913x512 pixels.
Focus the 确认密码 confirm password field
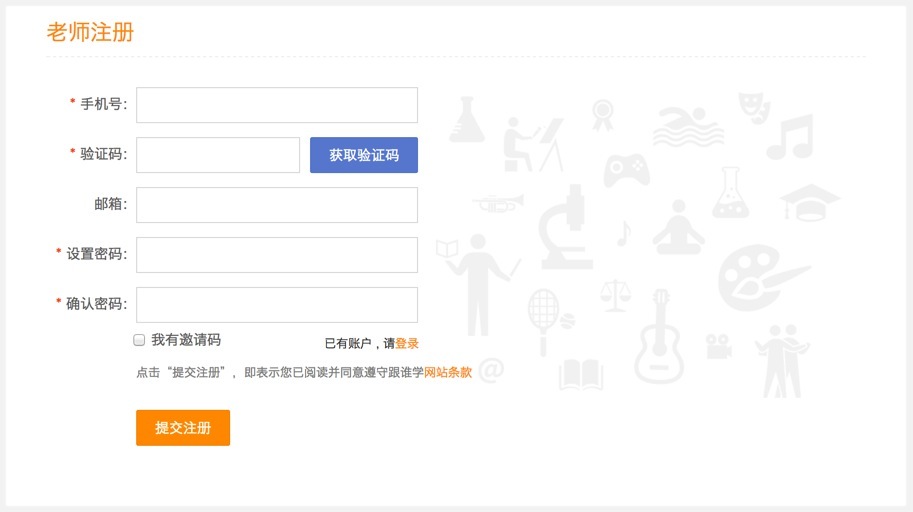[x=277, y=305]
